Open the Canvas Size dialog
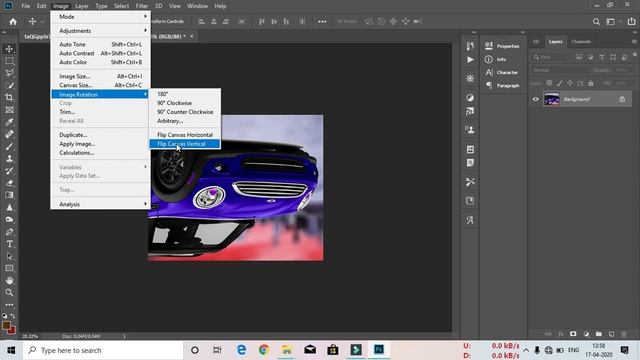Viewport: 640px width, 360px height. [x=100, y=85]
